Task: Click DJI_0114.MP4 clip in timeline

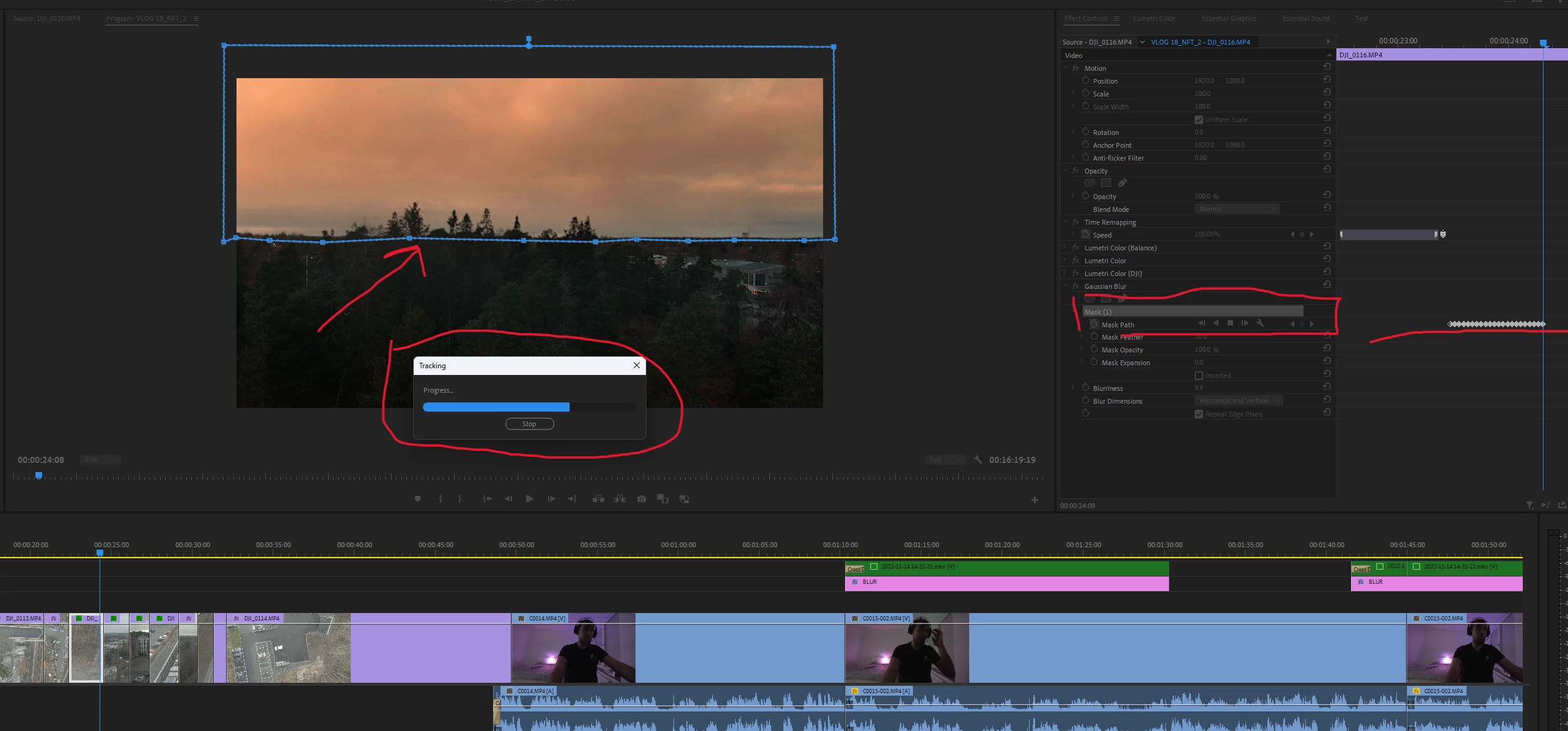Action: tap(287, 649)
